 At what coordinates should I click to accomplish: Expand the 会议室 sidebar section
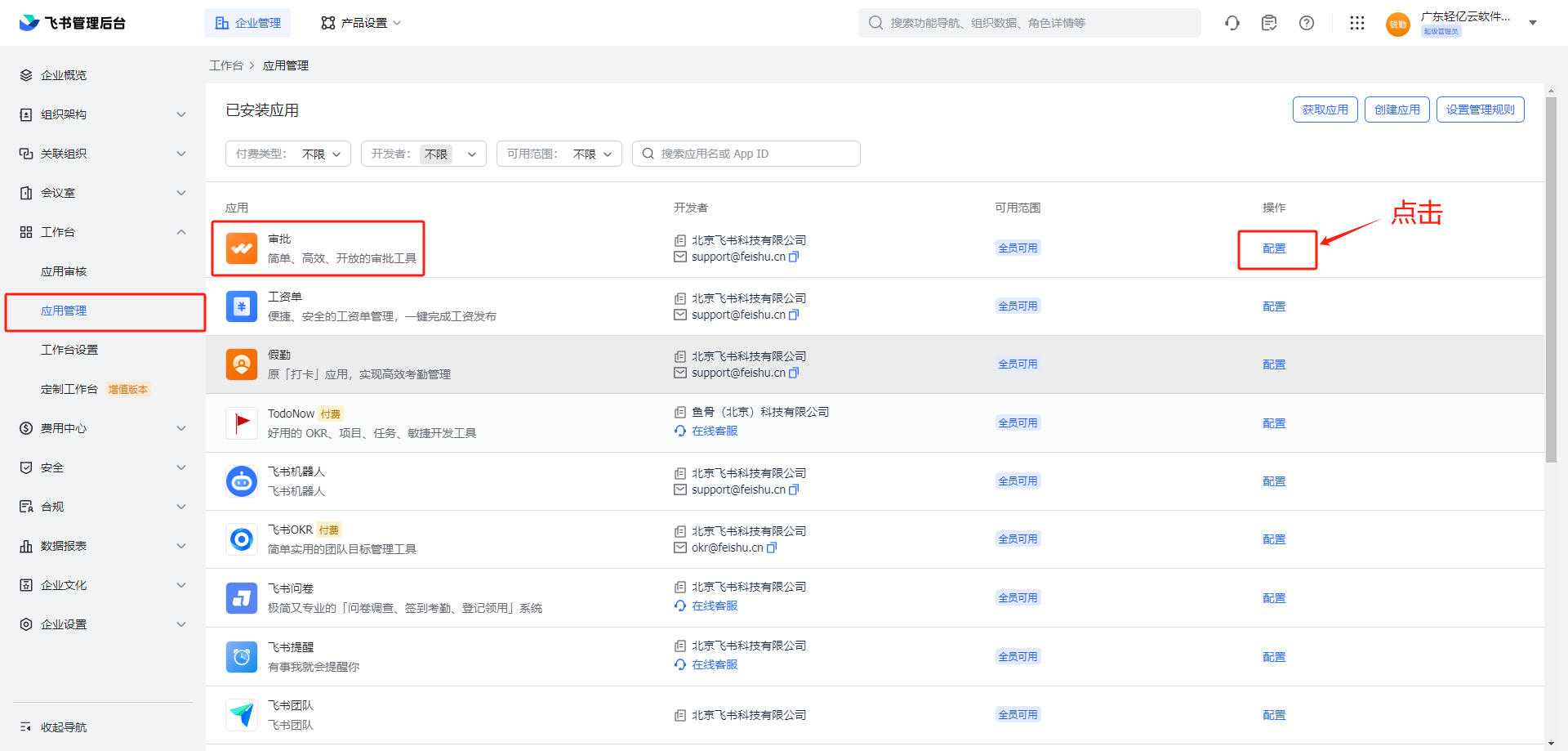[181, 193]
